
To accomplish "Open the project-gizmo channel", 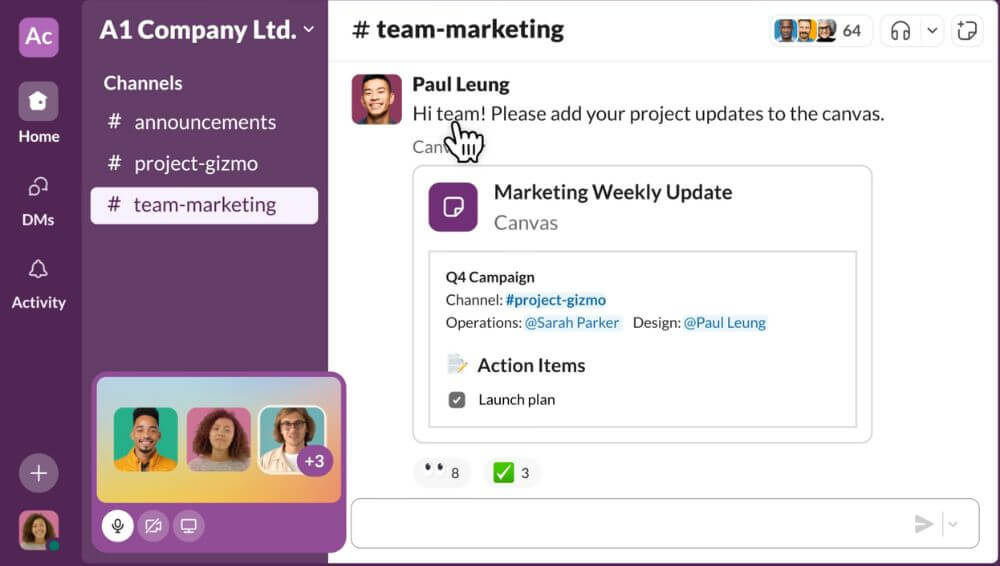I will 204,163.
